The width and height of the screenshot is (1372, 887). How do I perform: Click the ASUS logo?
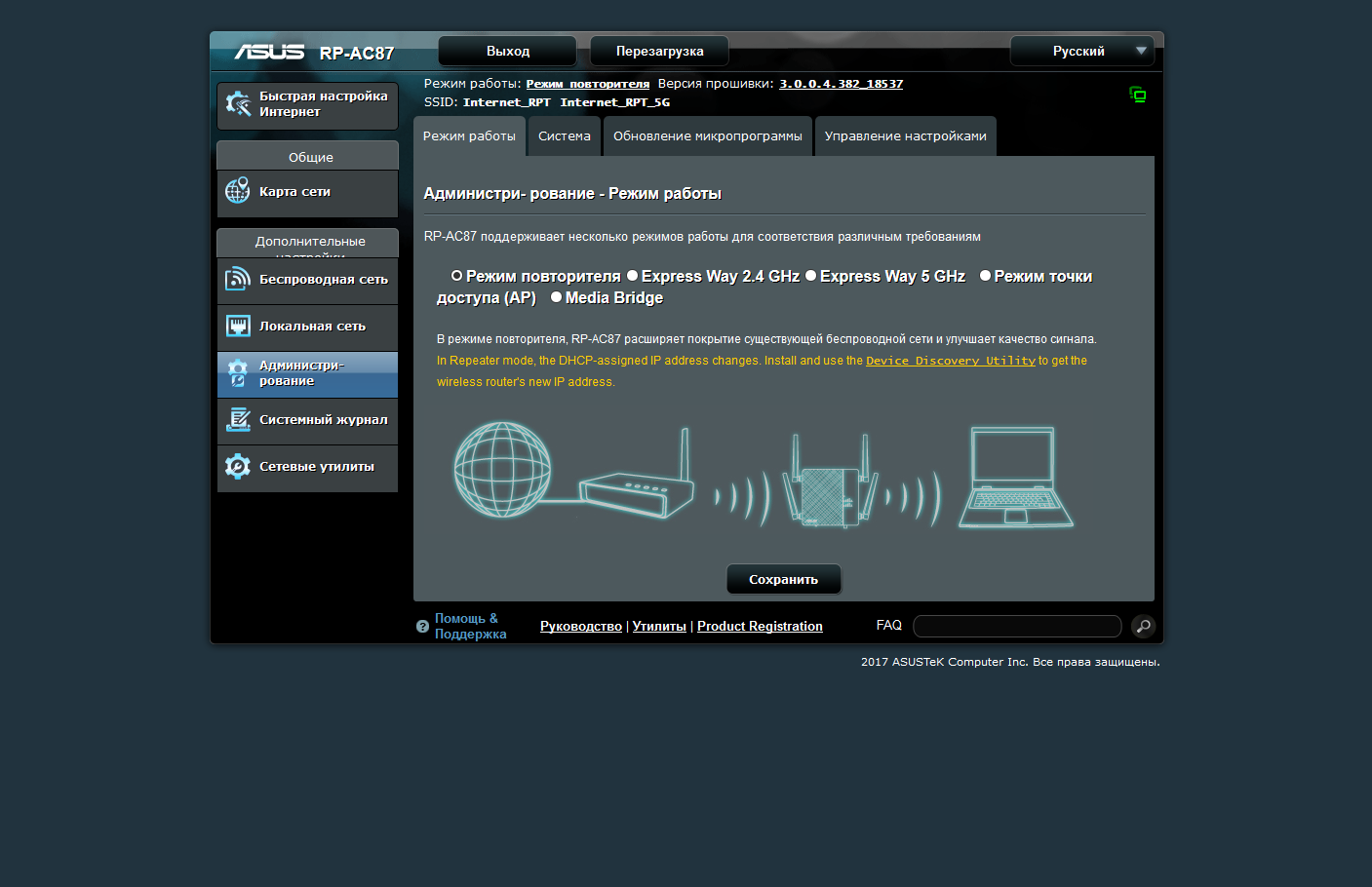point(269,52)
